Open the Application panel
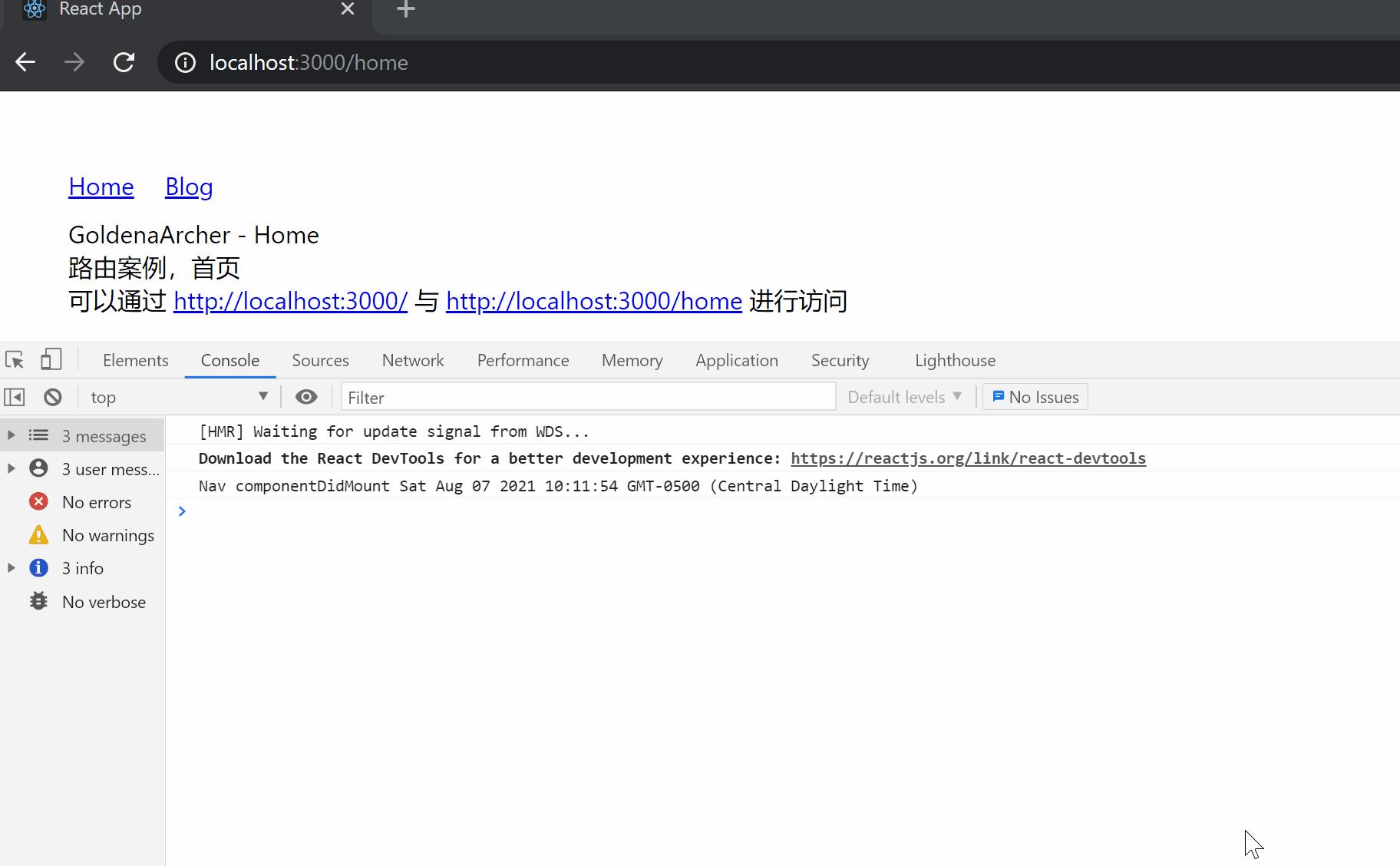This screenshot has height=866, width=1400. pos(736,359)
